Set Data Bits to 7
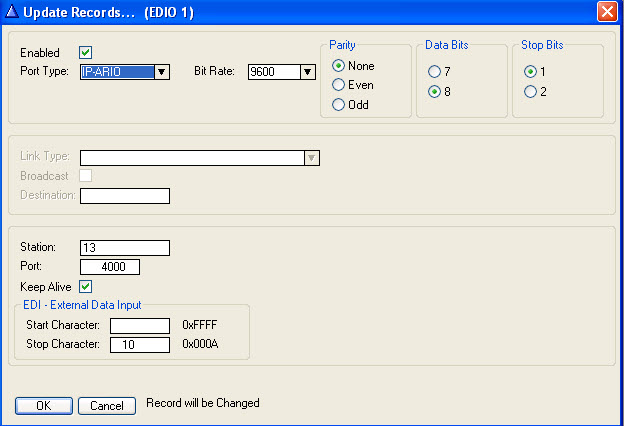This screenshot has height=426, width=624. (x=434, y=72)
